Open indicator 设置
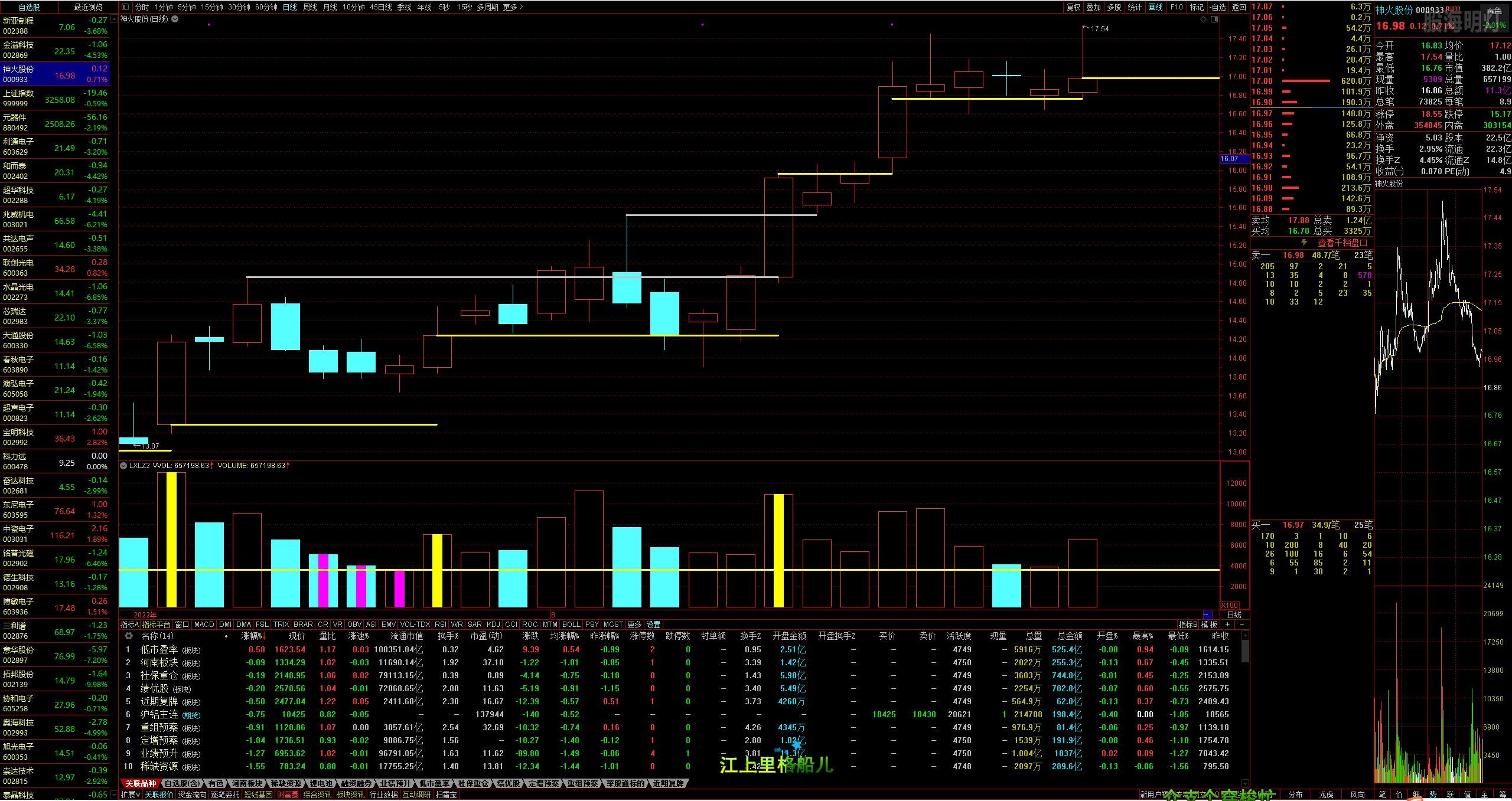Screen dimensions: 1512x801 pyautogui.click(x=654, y=625)
